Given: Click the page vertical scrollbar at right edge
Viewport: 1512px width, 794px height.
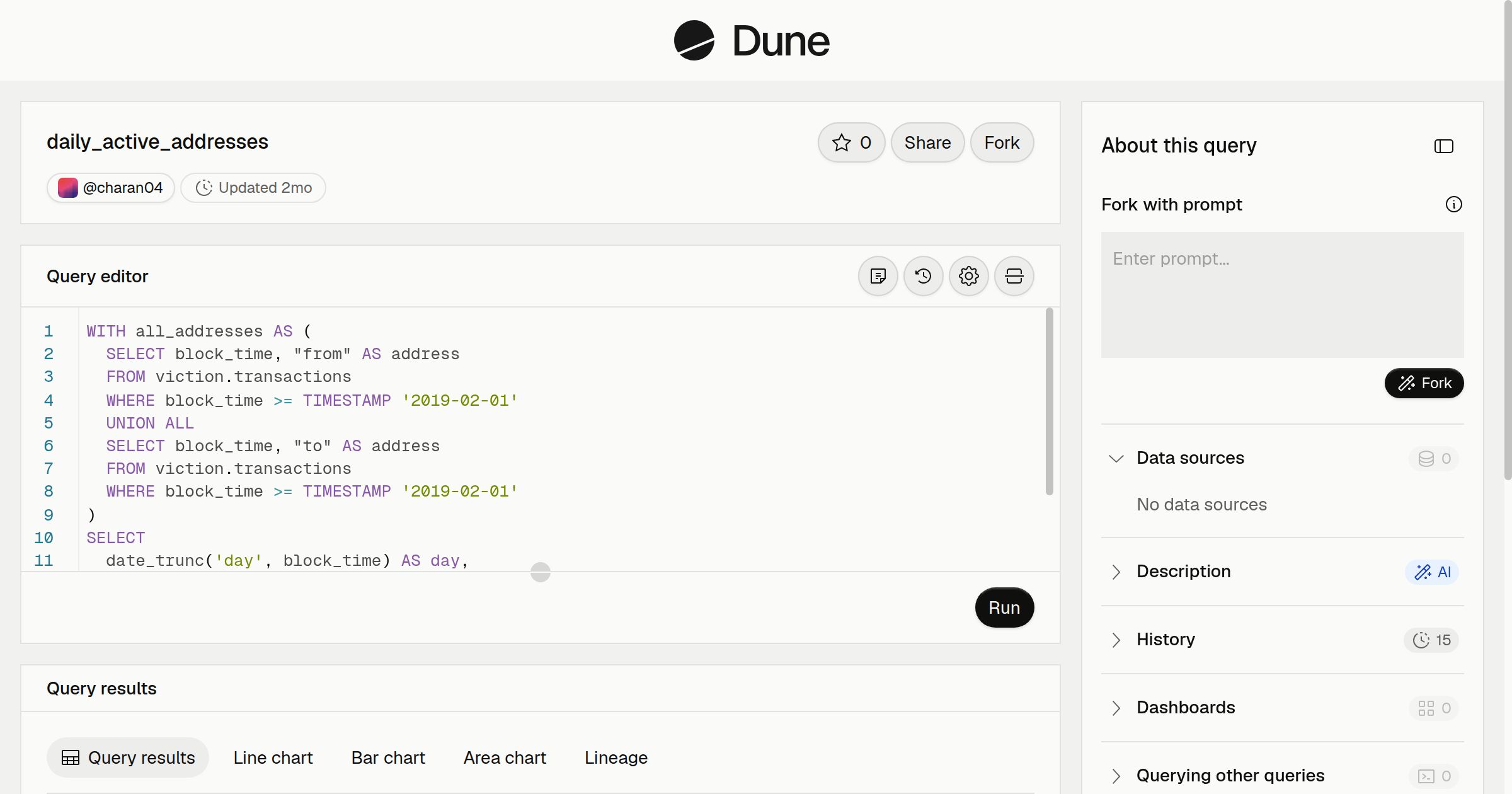Looking at the screenshot, I should (1508, 239).
